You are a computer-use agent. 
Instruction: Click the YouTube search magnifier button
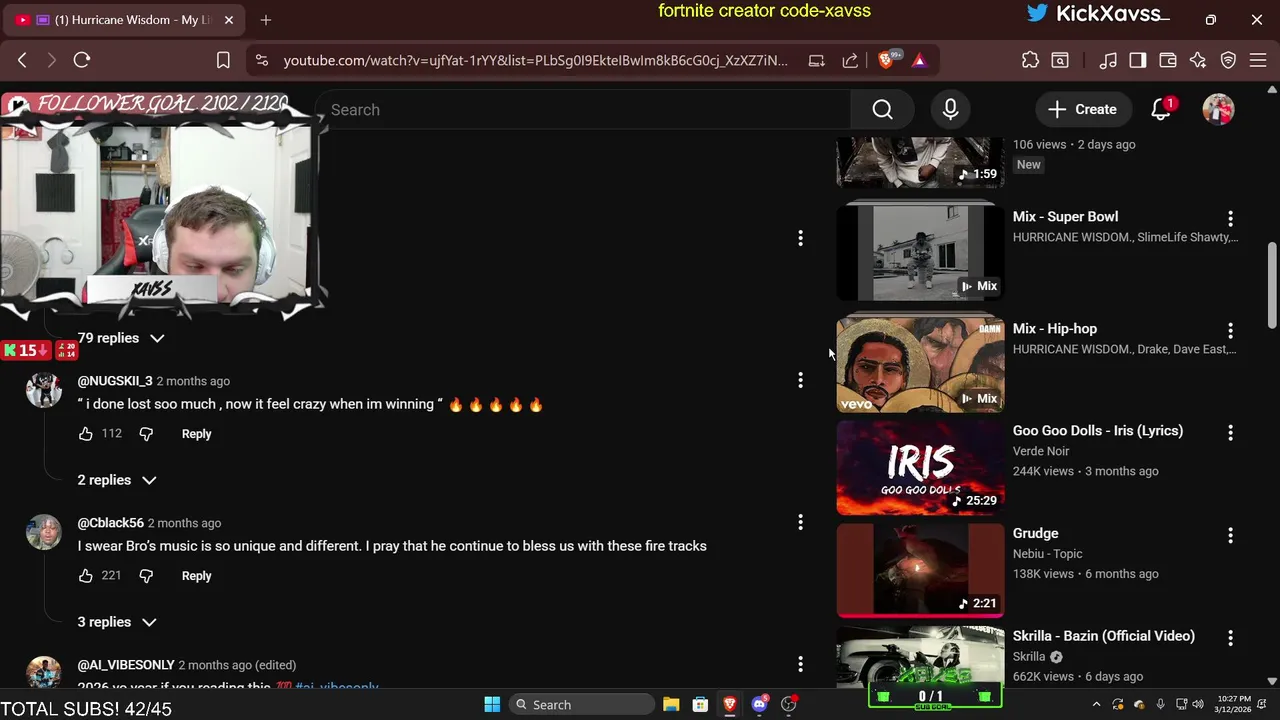pyautogui.click(x=882, y=109)
